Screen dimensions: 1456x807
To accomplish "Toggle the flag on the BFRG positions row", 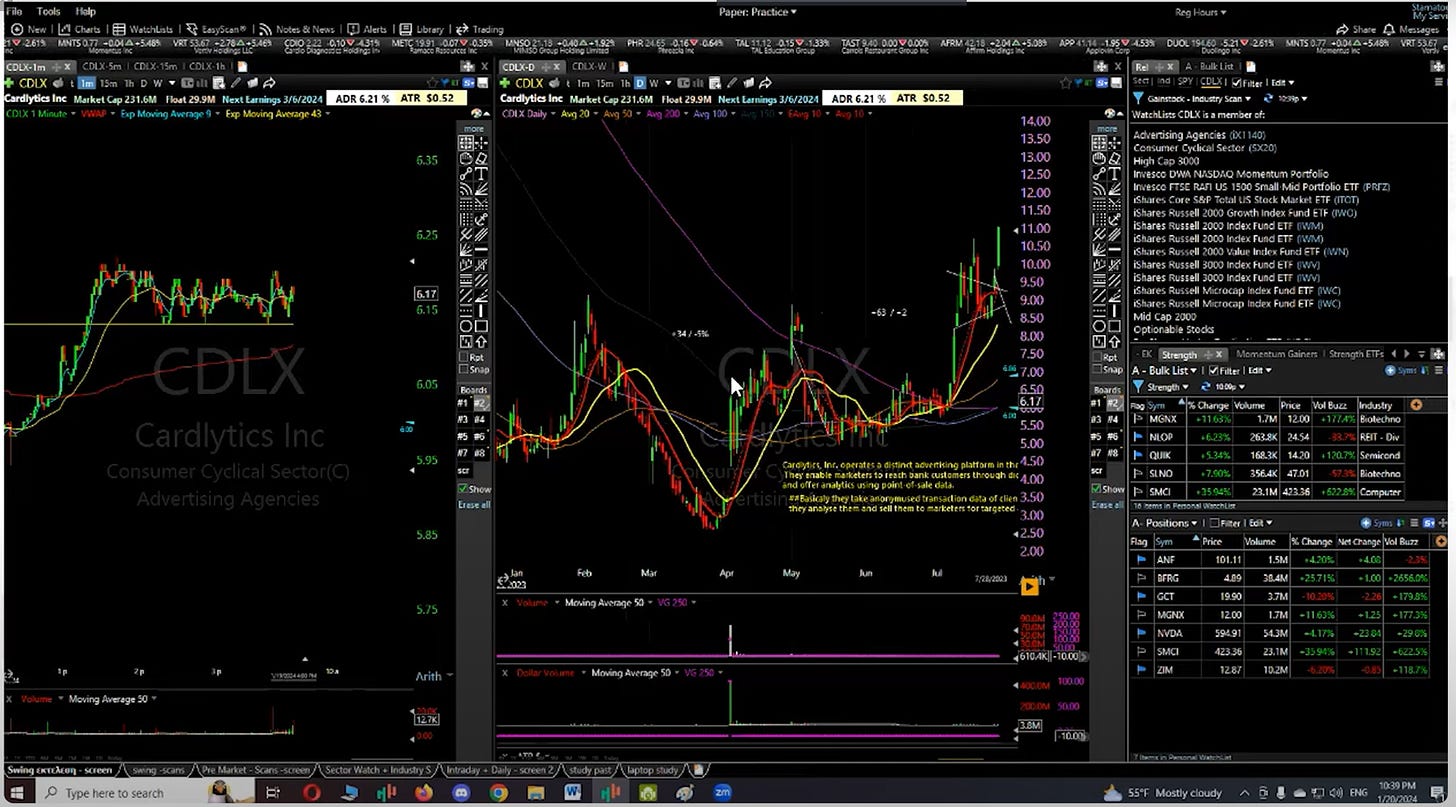I will pyautogui.click(x=1139, y=577).
